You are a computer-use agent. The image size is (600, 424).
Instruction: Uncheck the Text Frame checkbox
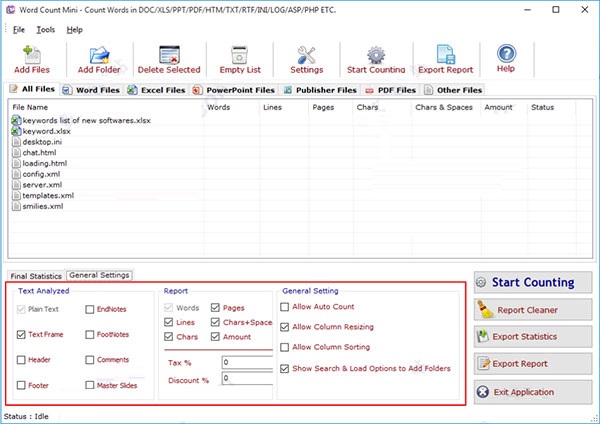pos(23,335)
